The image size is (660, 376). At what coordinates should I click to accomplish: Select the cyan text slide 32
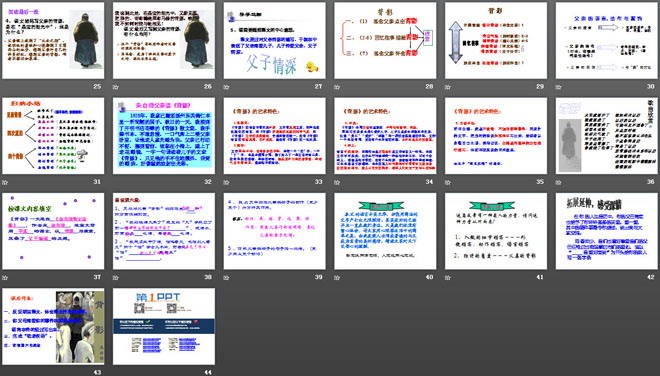(164, 136)
